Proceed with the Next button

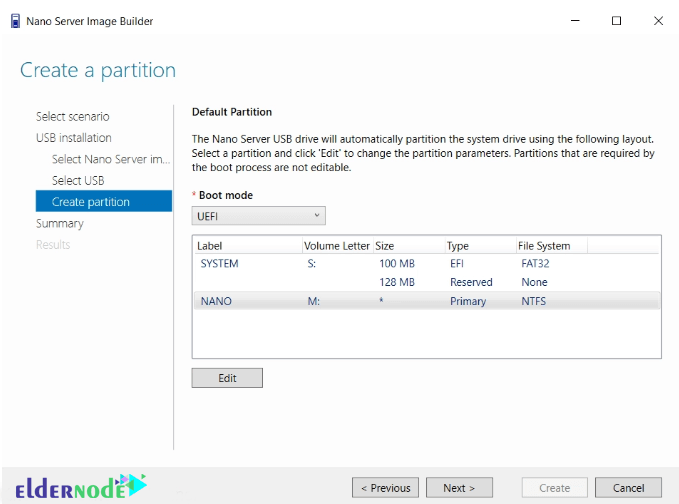coord(459,488)
